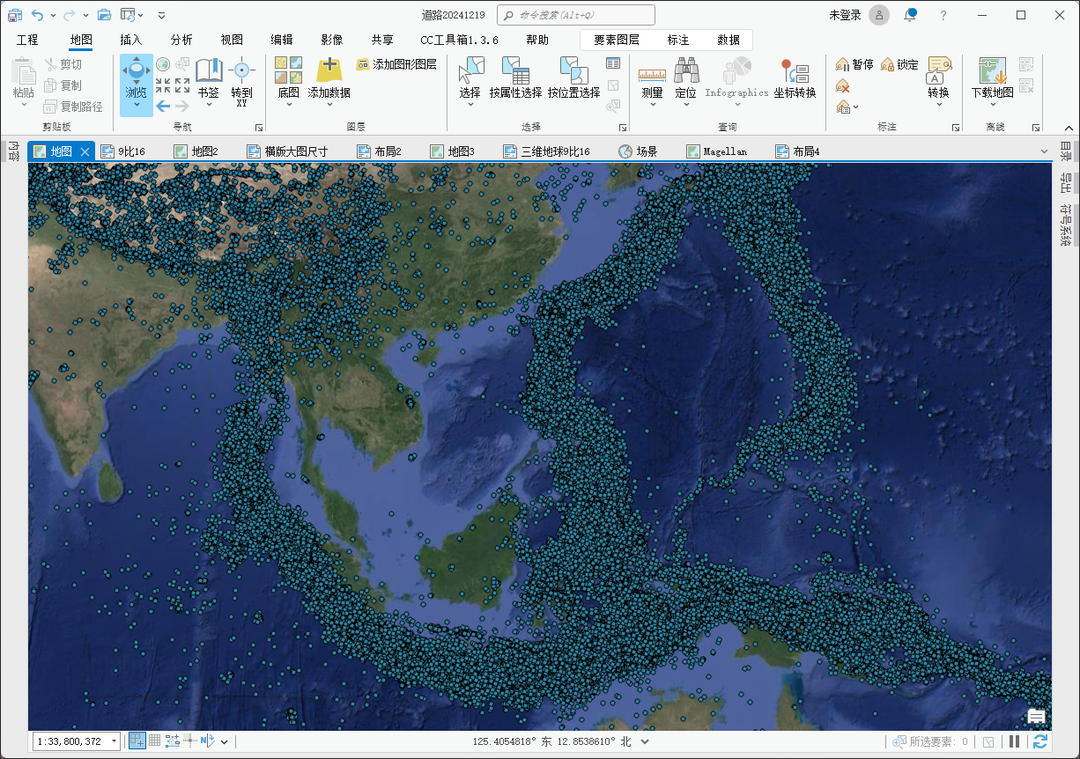Click the full extent globe icon
Image resolution: width=1080 pixels, height=759 pixels.
163,65
